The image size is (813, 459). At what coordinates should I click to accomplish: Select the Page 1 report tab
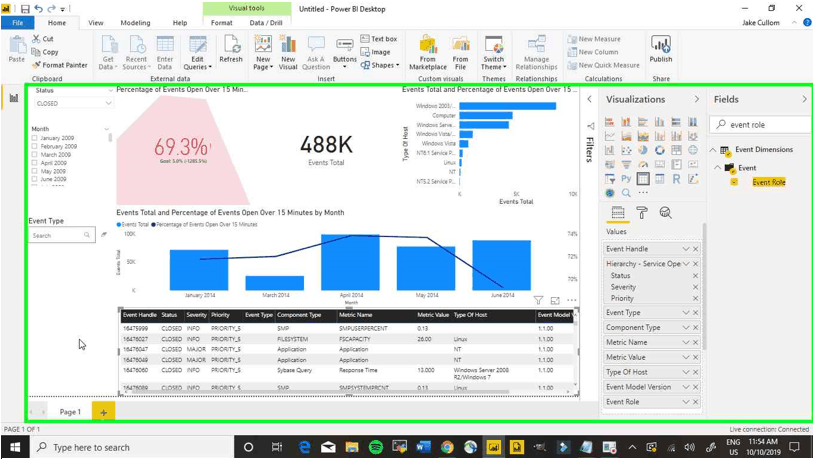point(70,412)
